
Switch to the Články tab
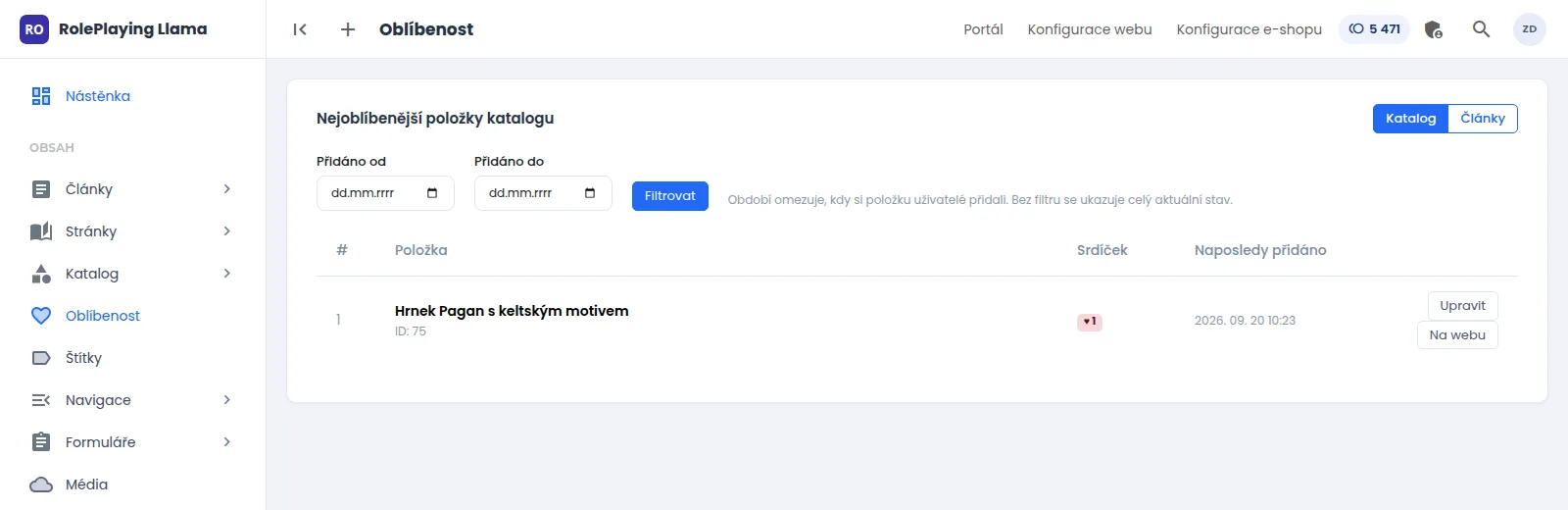1483,119
